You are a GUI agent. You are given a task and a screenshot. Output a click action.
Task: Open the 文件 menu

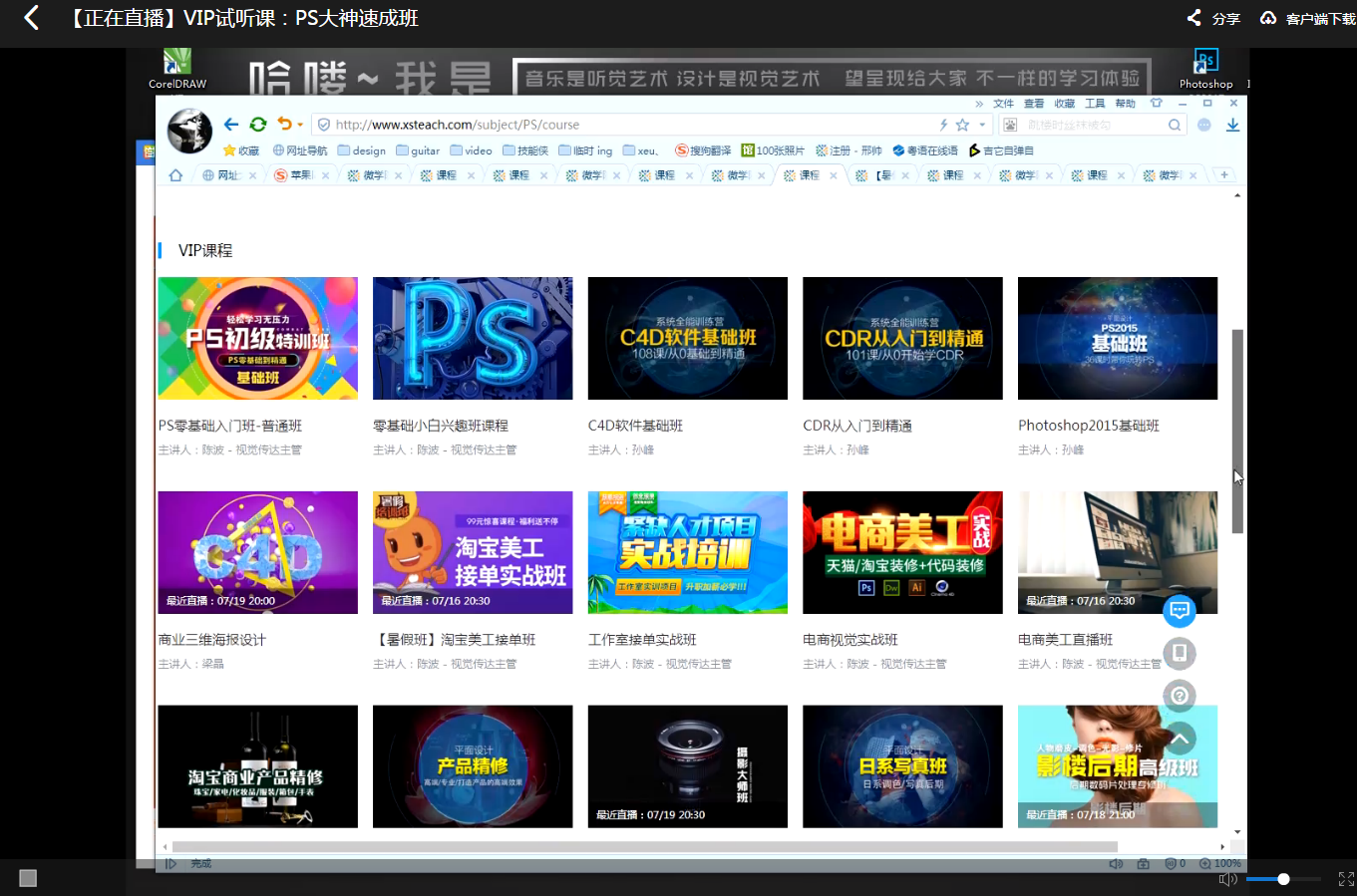click(x=1003, y=104)
